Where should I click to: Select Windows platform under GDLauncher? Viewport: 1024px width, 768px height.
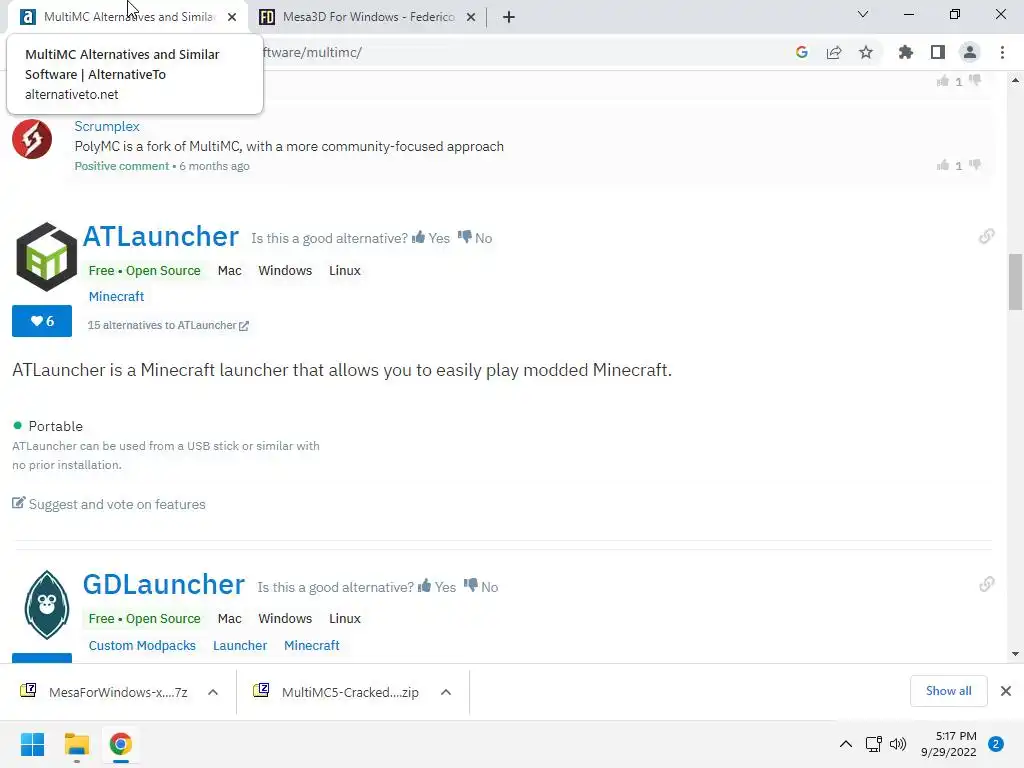pyautogui.click(x=285, y=618)
